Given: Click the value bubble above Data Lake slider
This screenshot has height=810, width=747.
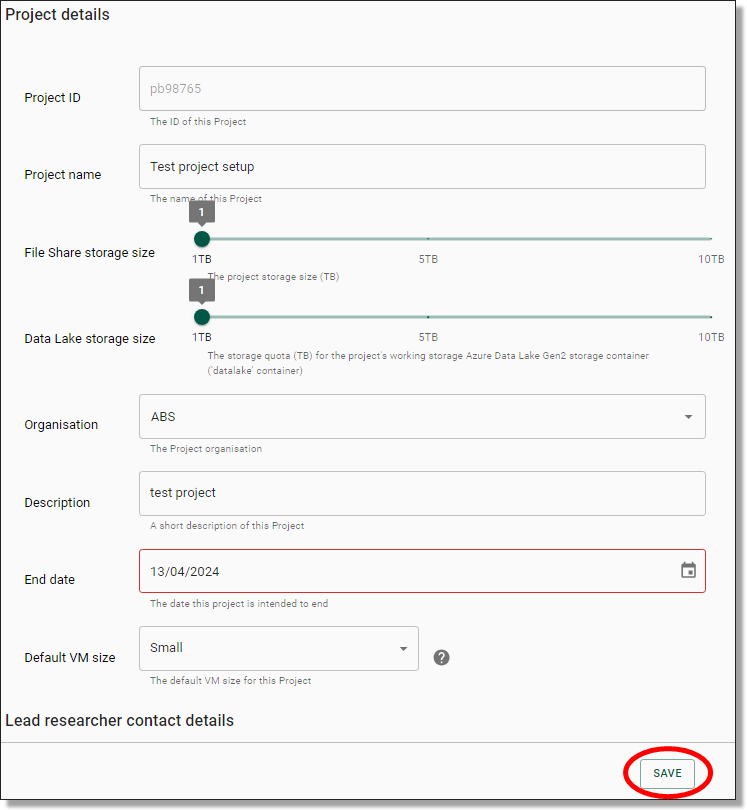Looking at the screenshot, I should coord(202,290).
